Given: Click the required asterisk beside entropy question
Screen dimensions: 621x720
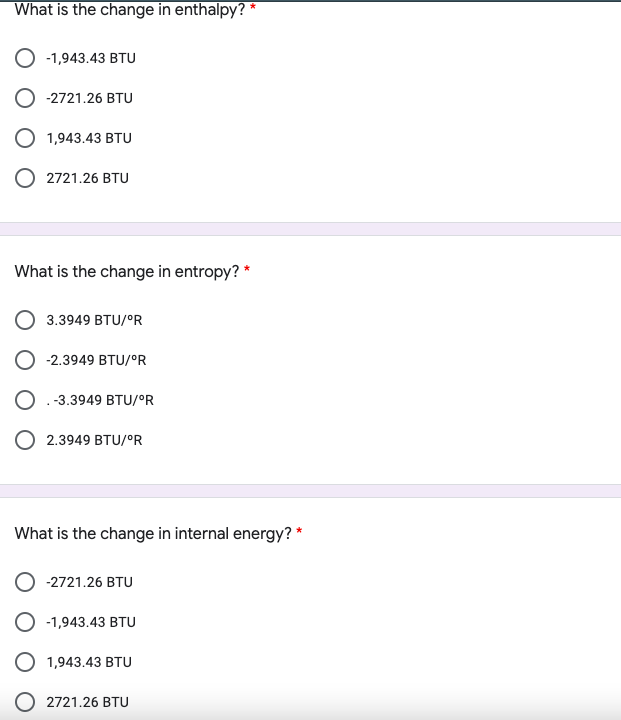Looking at the screenshot, I should 247,269.
